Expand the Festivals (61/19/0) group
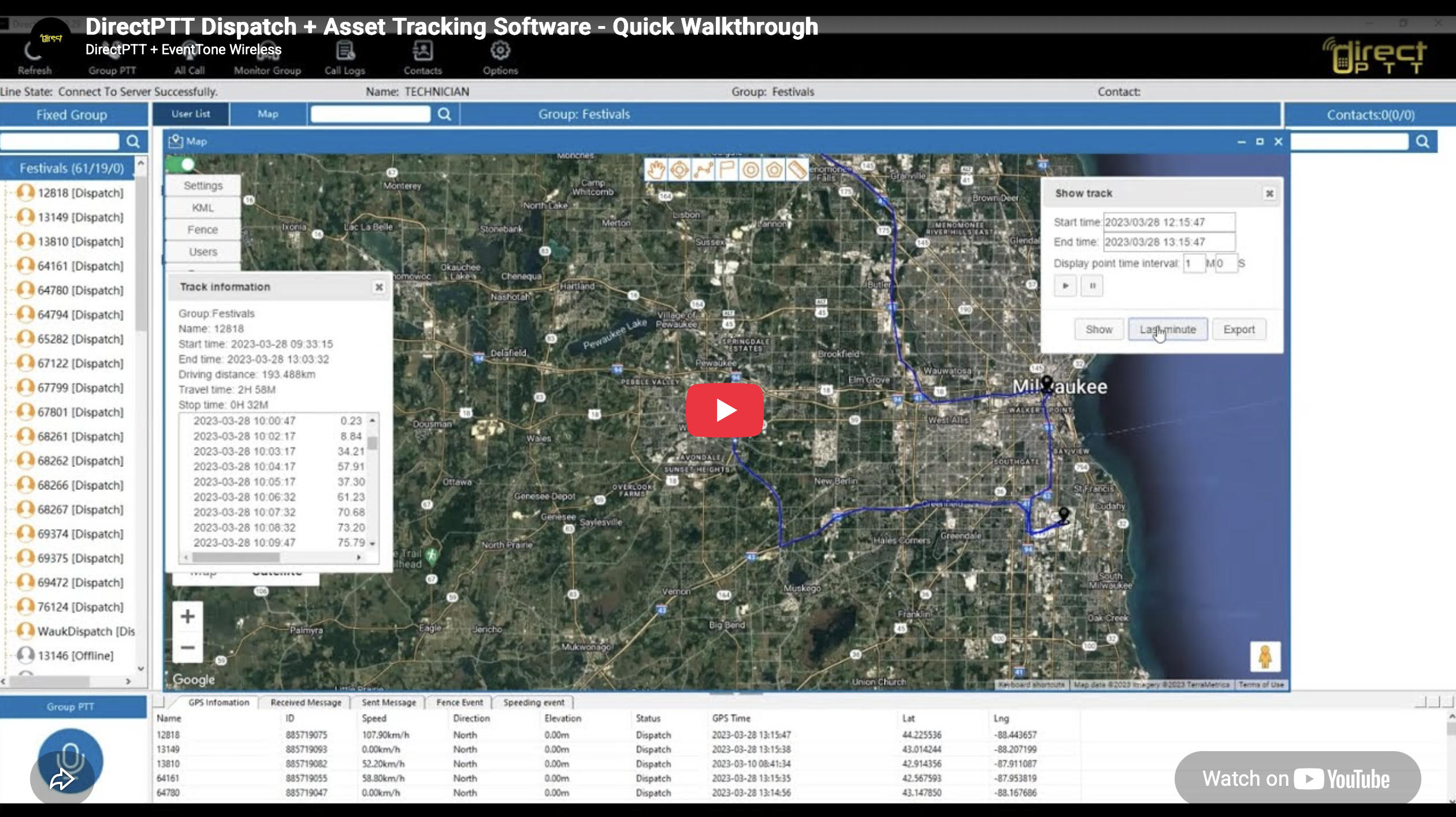Screen dimensions: 1456x817 (72, 168)
